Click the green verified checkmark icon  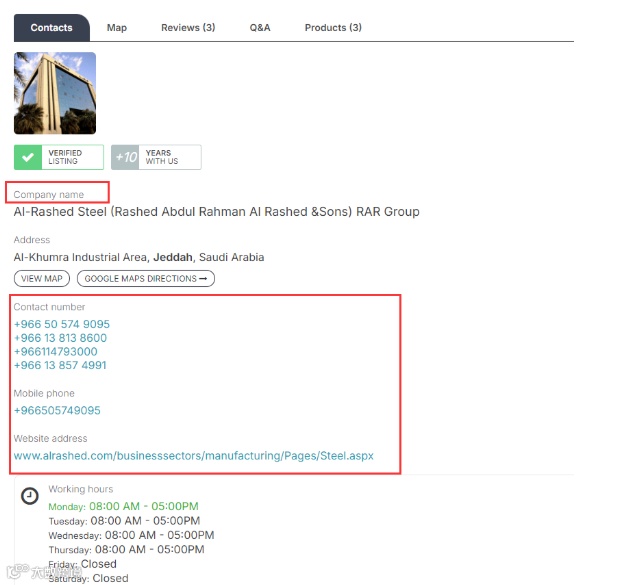tap(28, 157)
